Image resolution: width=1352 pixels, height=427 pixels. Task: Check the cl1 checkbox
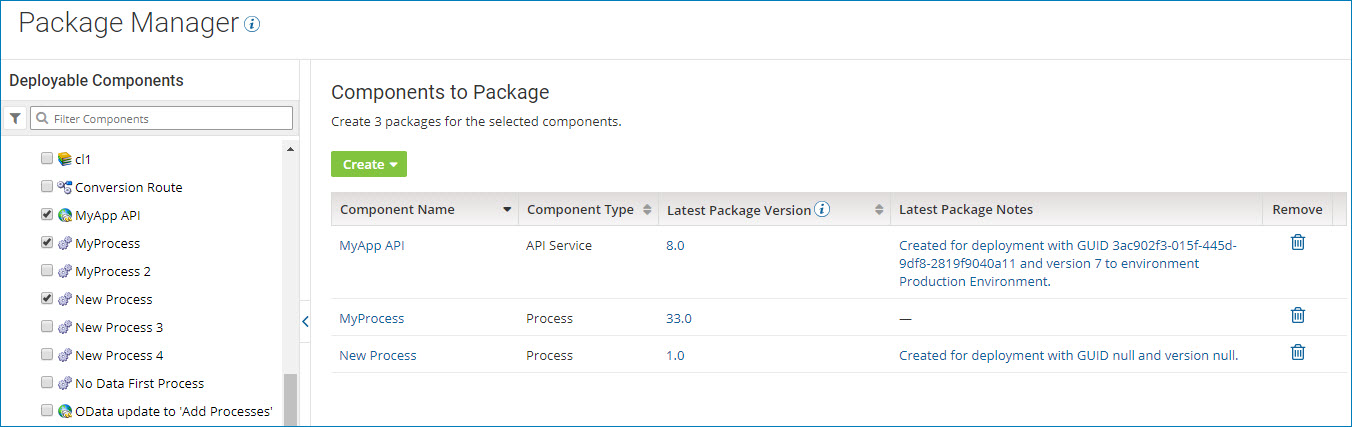(x=47, y=158)
